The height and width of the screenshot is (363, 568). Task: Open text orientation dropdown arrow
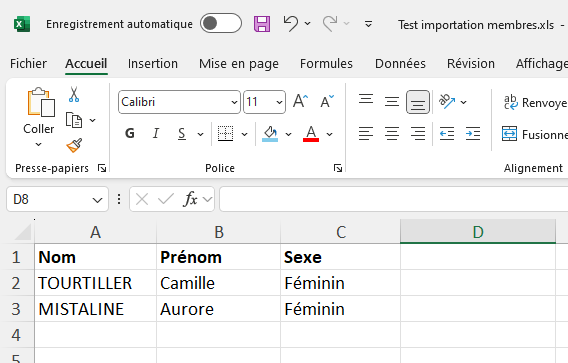pyautogui.click(x=464, y=103)
